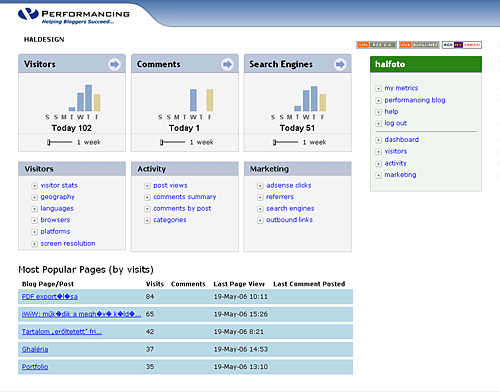Open the help link in sidebar
Screen dimensions: 500x392
[x=391, y=112]
